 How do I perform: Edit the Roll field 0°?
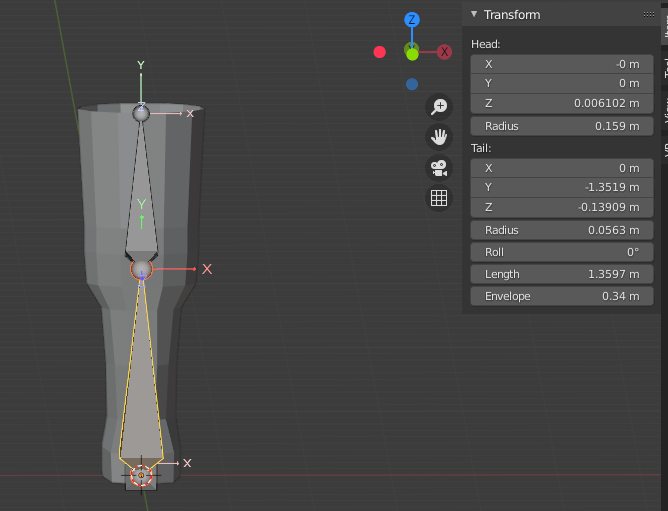tap(562, 252)
